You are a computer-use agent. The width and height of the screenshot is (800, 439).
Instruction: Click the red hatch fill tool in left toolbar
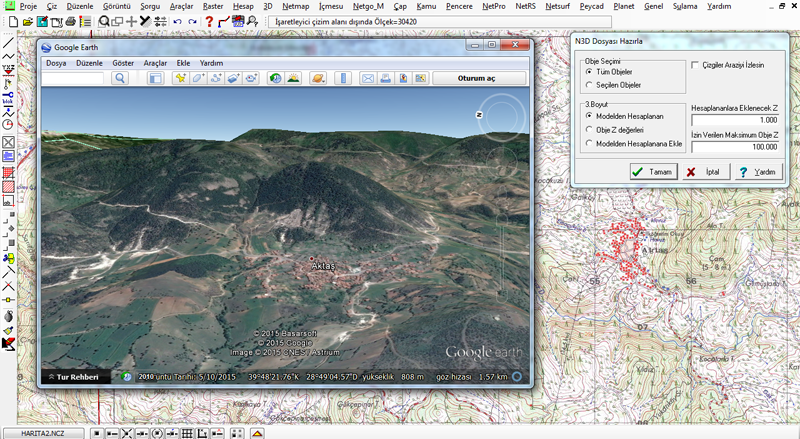point(8,187)
